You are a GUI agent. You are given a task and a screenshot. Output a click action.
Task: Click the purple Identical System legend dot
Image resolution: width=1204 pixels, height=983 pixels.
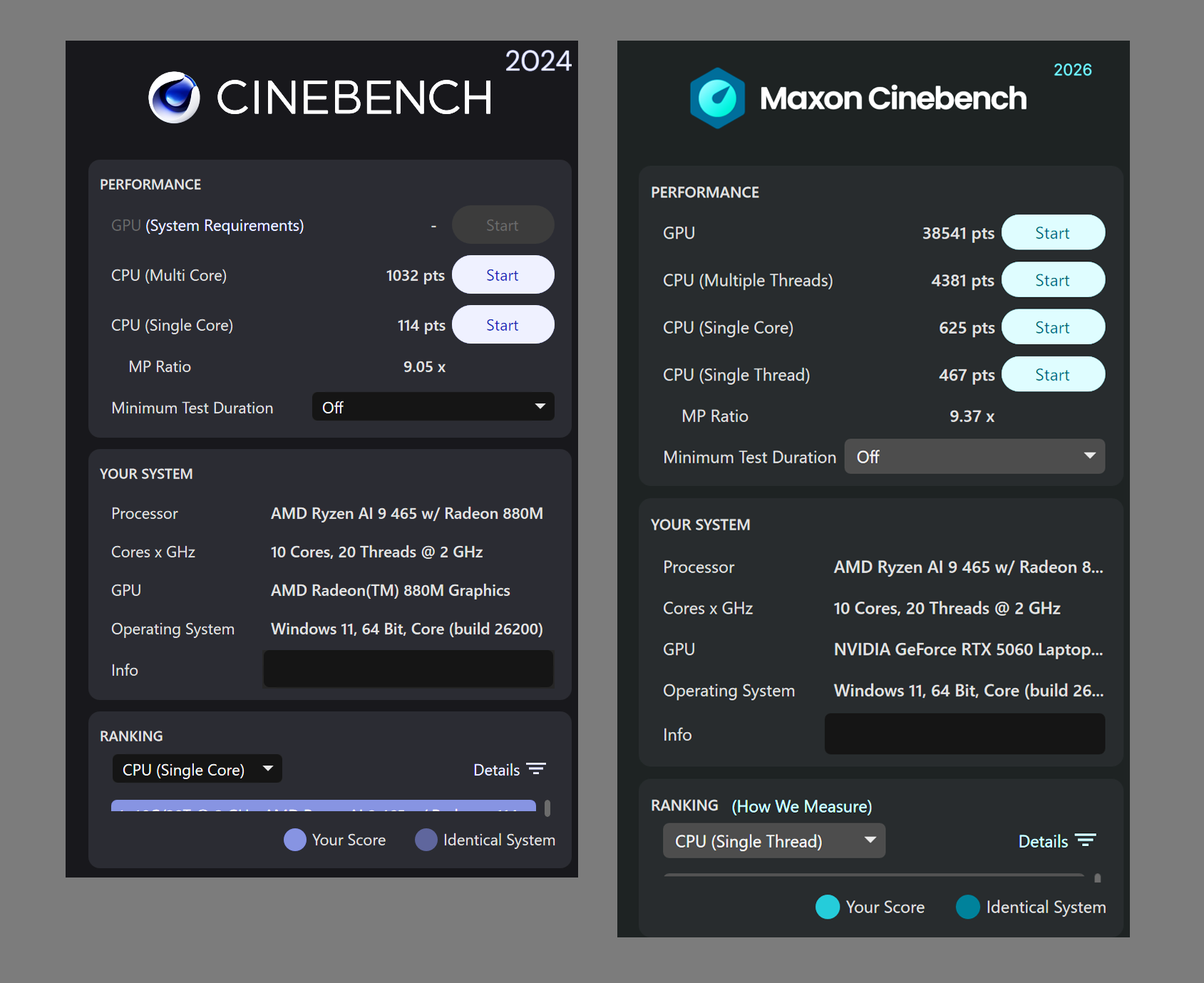pyautogui.click(x=426, y=840)
